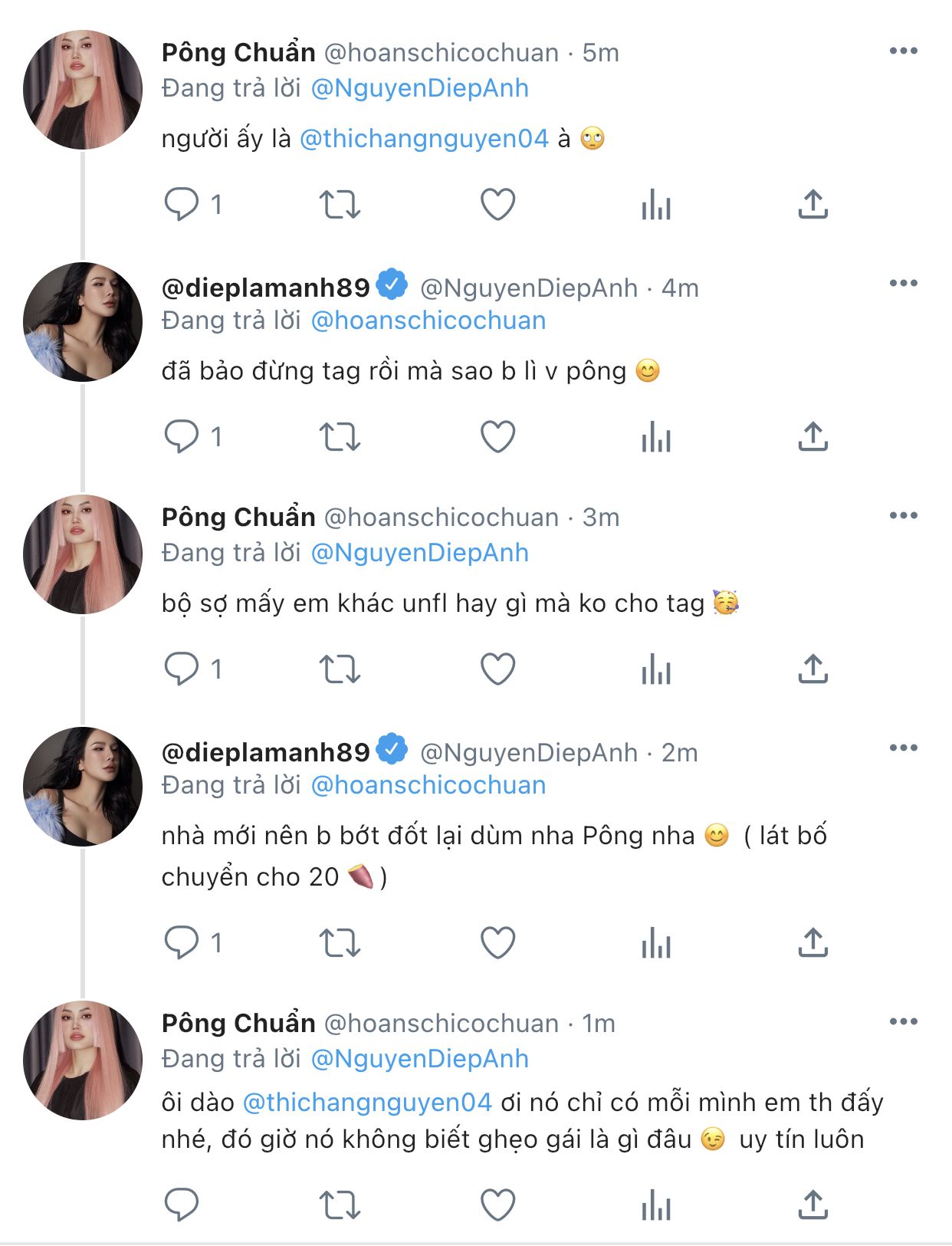Retweet the 'nhà mới nên b' tweet
The width and height of the screenshot is (952, 1246).
pyautogui.click(x=340, y=943)
